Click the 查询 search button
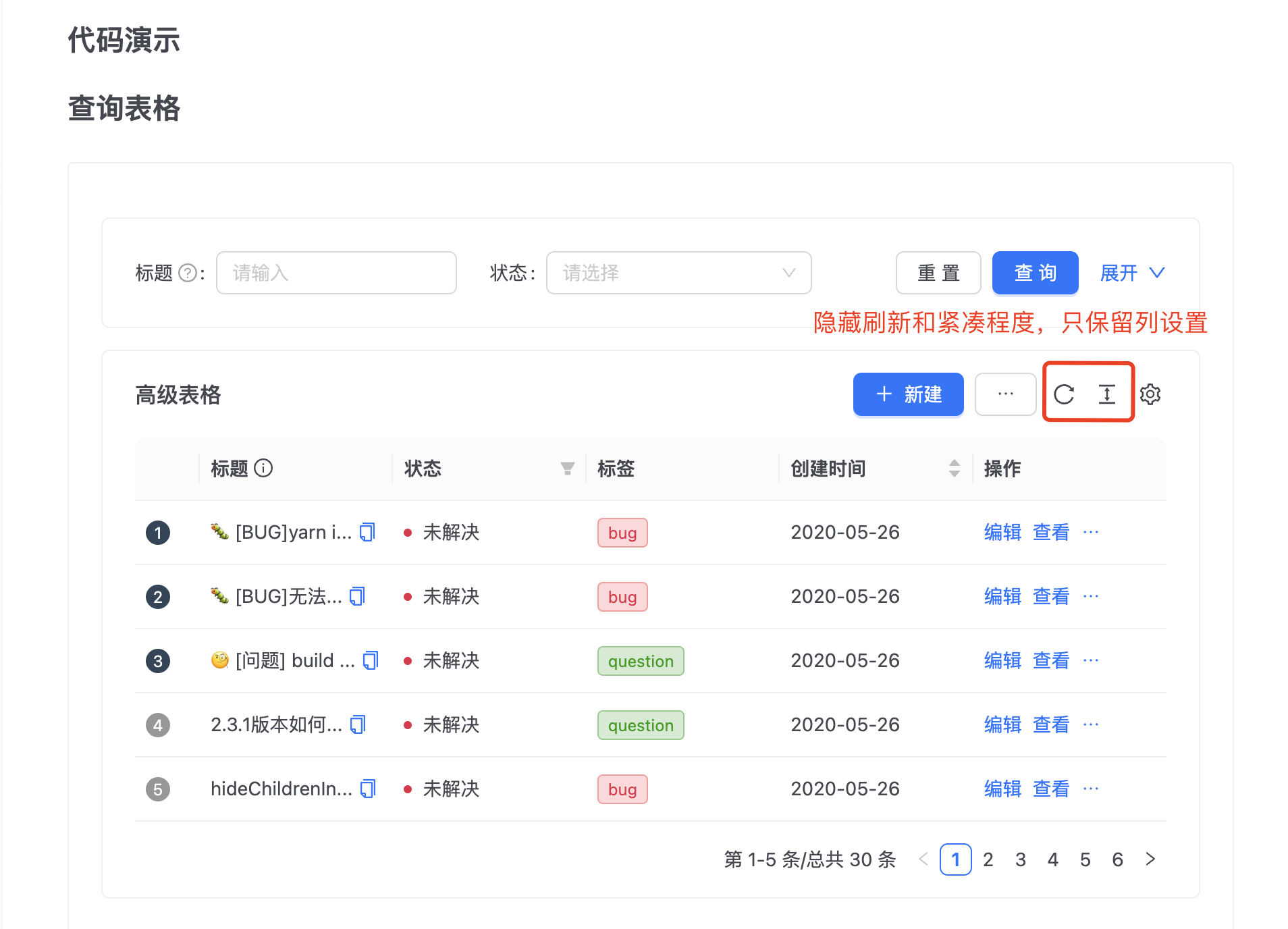The height and width of the screenshot is (929, 1288). [1035, 273]
